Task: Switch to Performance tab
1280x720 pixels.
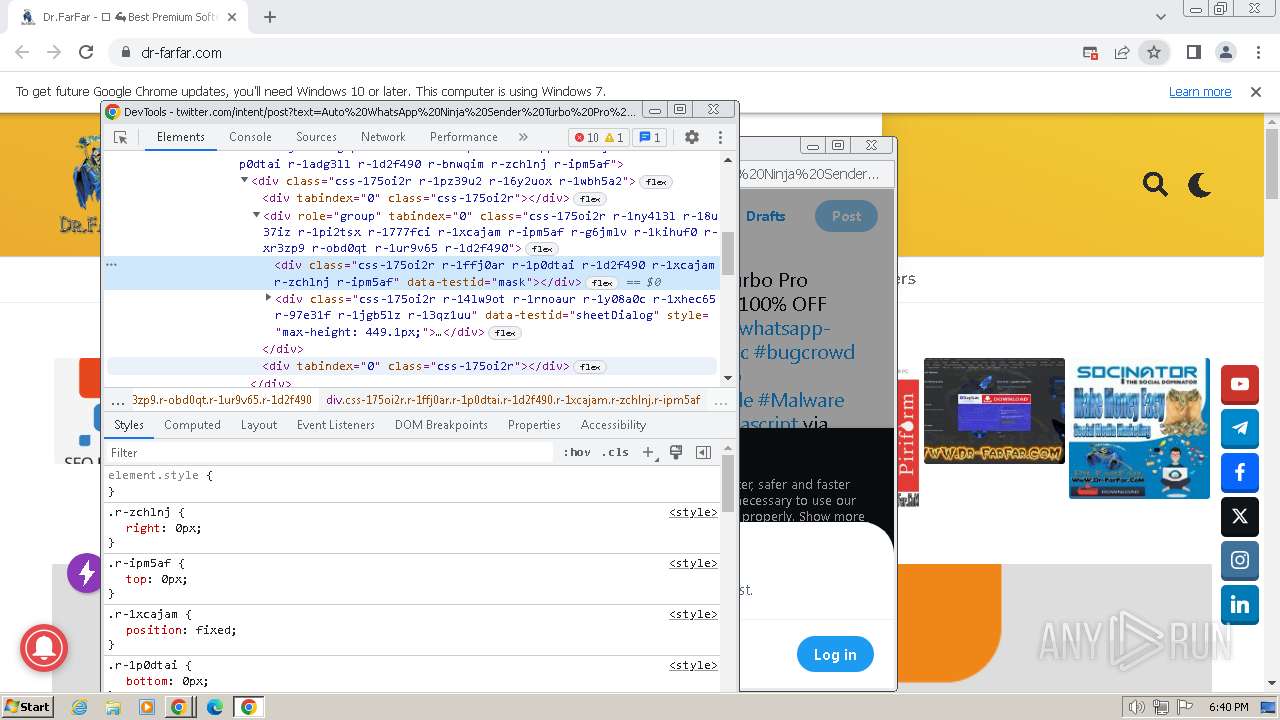Action: pos(464,137)
